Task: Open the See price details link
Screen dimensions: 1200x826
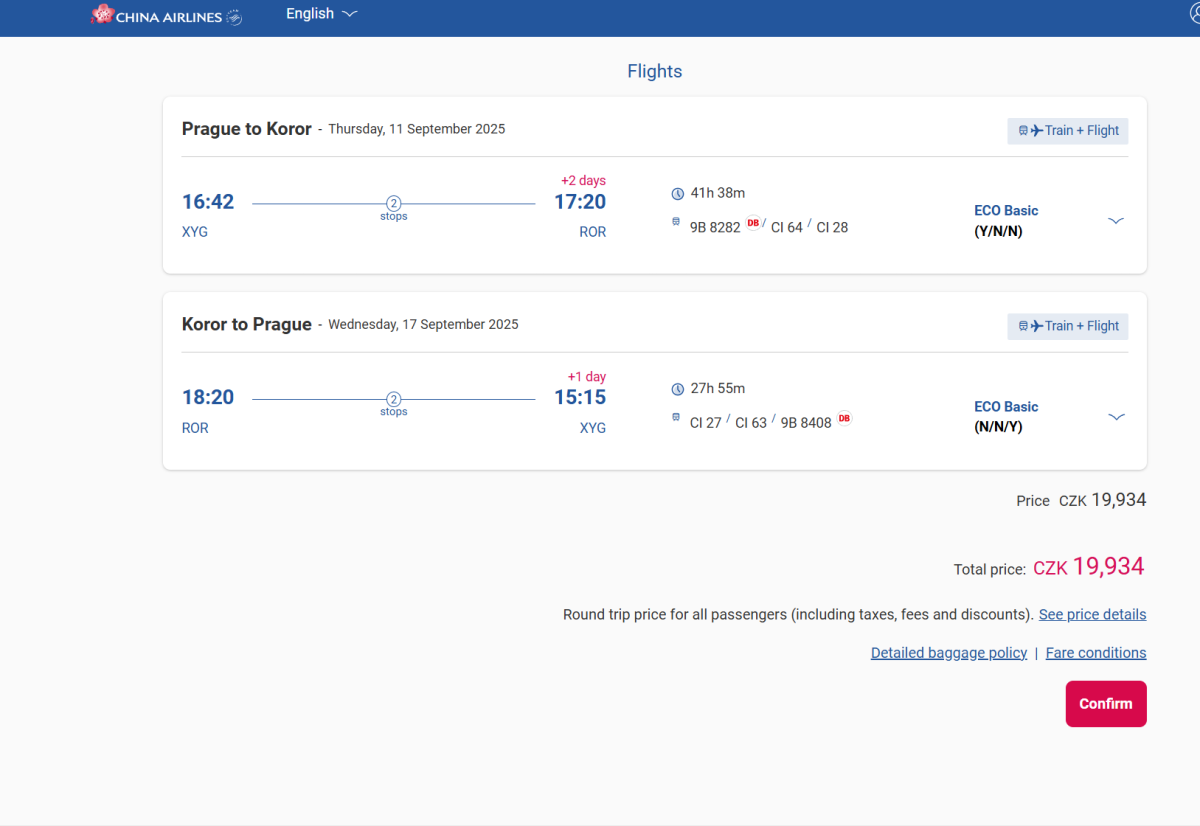Action: click(x=1092, y=615)
